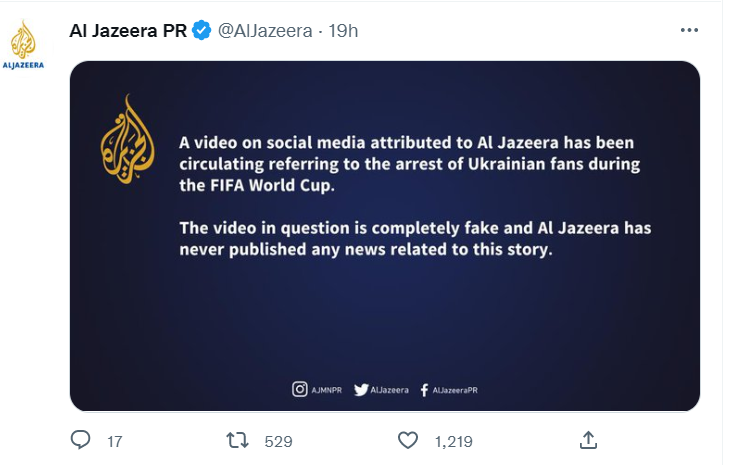Open the statement image in full view
The width and height of the screenshot is (751, 465).
[385, 236]
